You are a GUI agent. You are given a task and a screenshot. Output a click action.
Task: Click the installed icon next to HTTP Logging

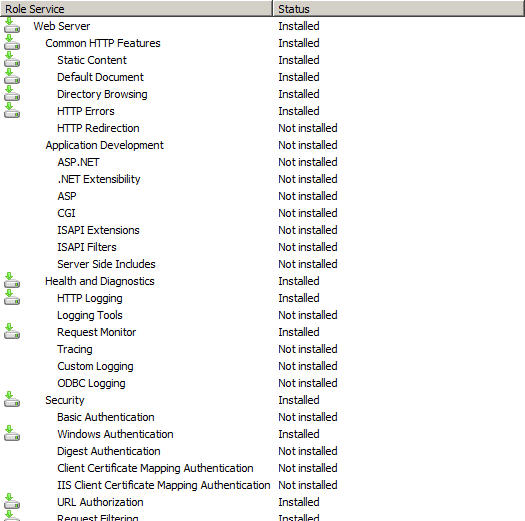tap(12, 298)
